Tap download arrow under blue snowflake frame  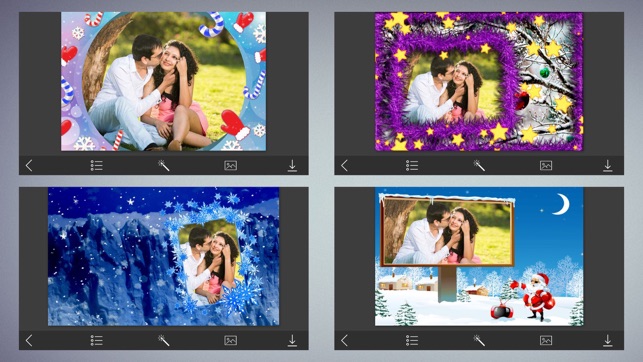point(292,340)
